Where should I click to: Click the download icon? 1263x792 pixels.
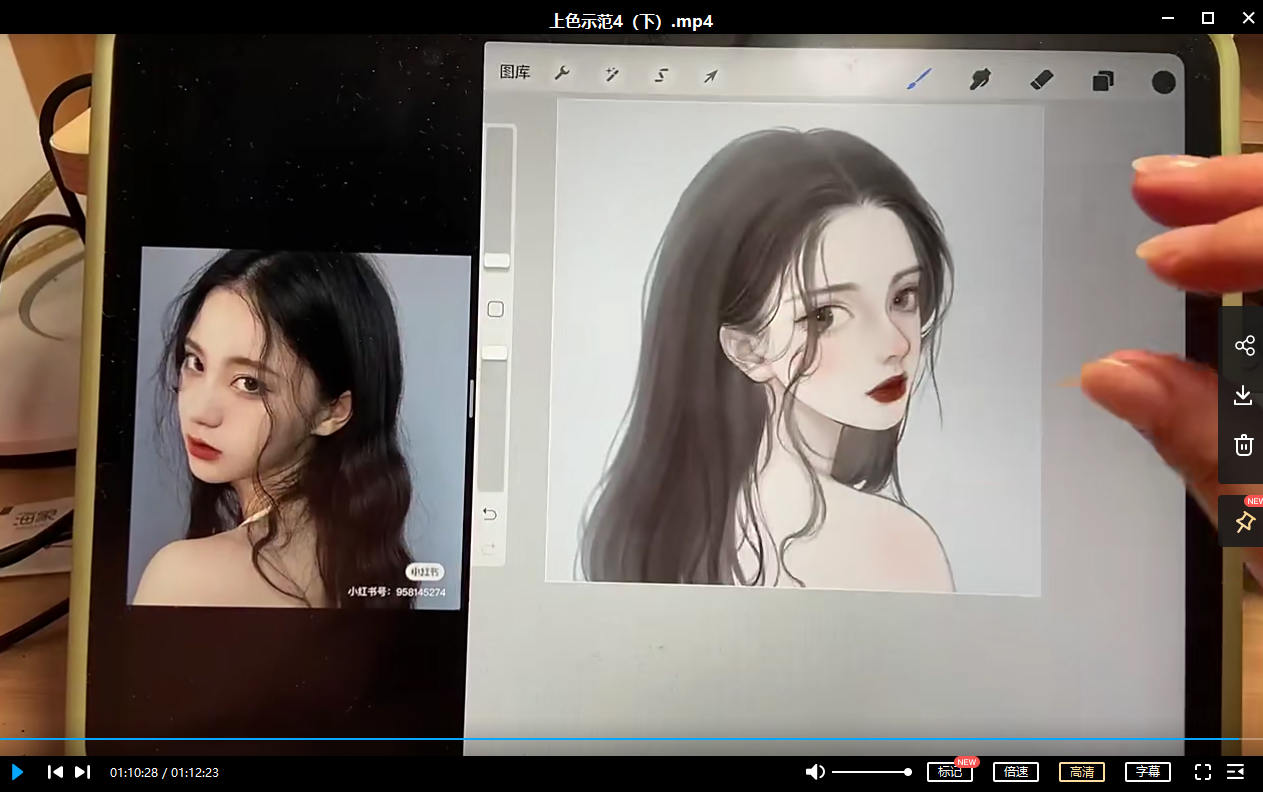(1243, 396)
